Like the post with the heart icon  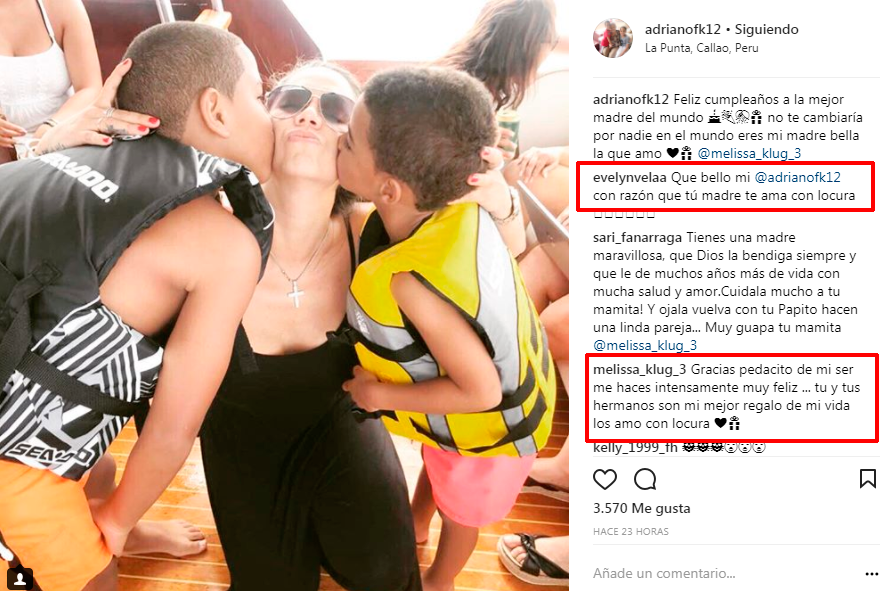(605, 479)
